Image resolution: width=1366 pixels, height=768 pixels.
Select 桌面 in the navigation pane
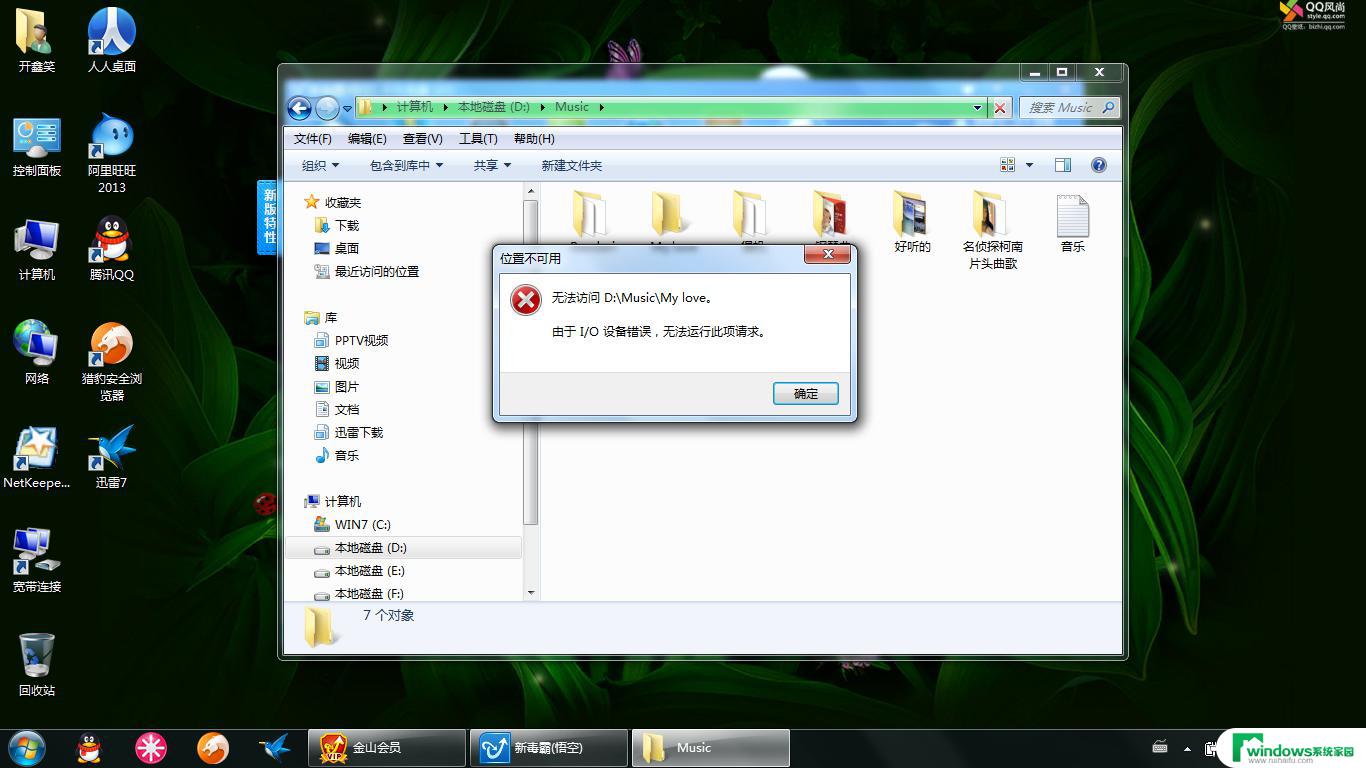pos(336,249)
